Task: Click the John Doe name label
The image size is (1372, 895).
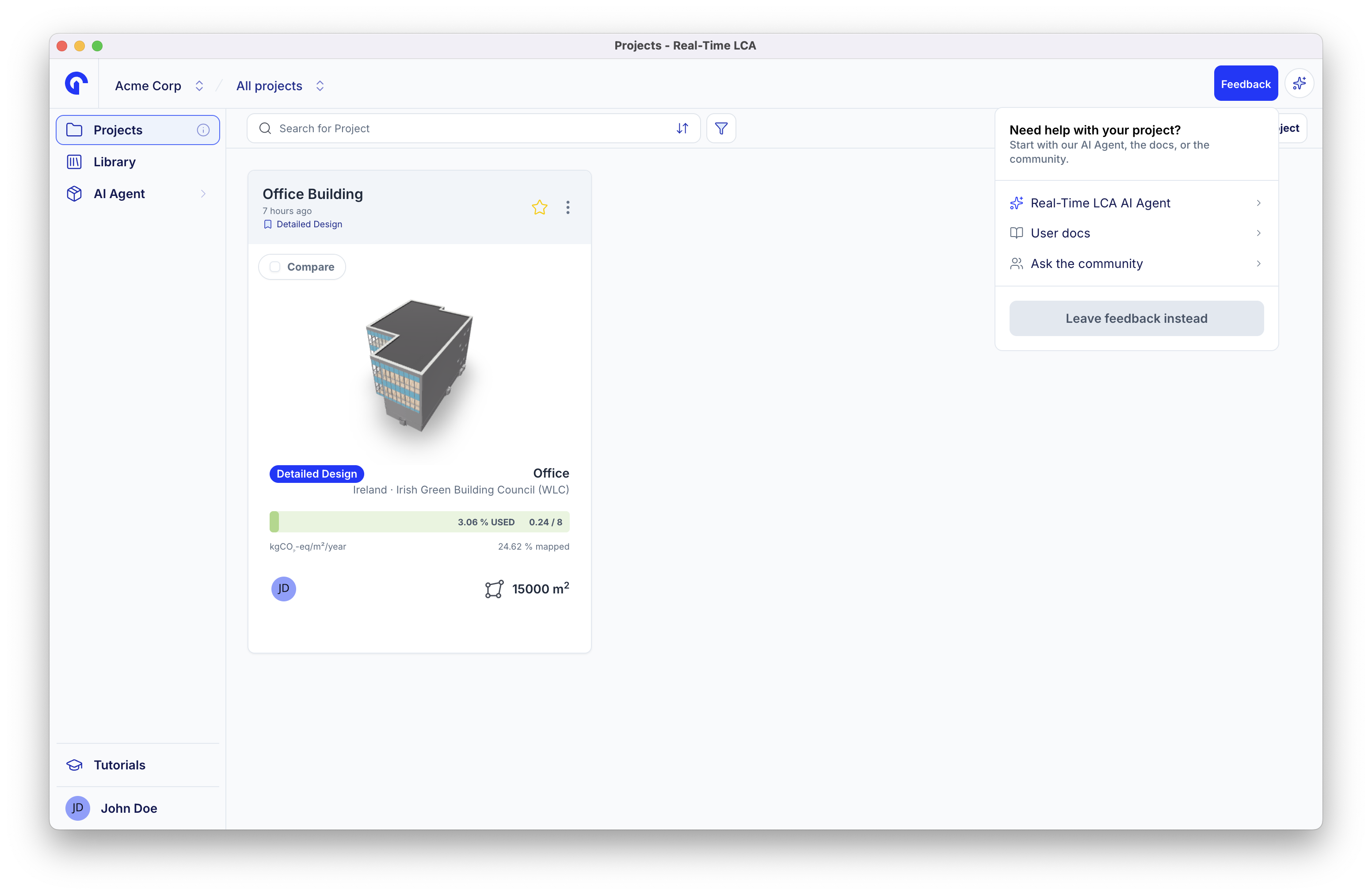Action: point(129,808)
